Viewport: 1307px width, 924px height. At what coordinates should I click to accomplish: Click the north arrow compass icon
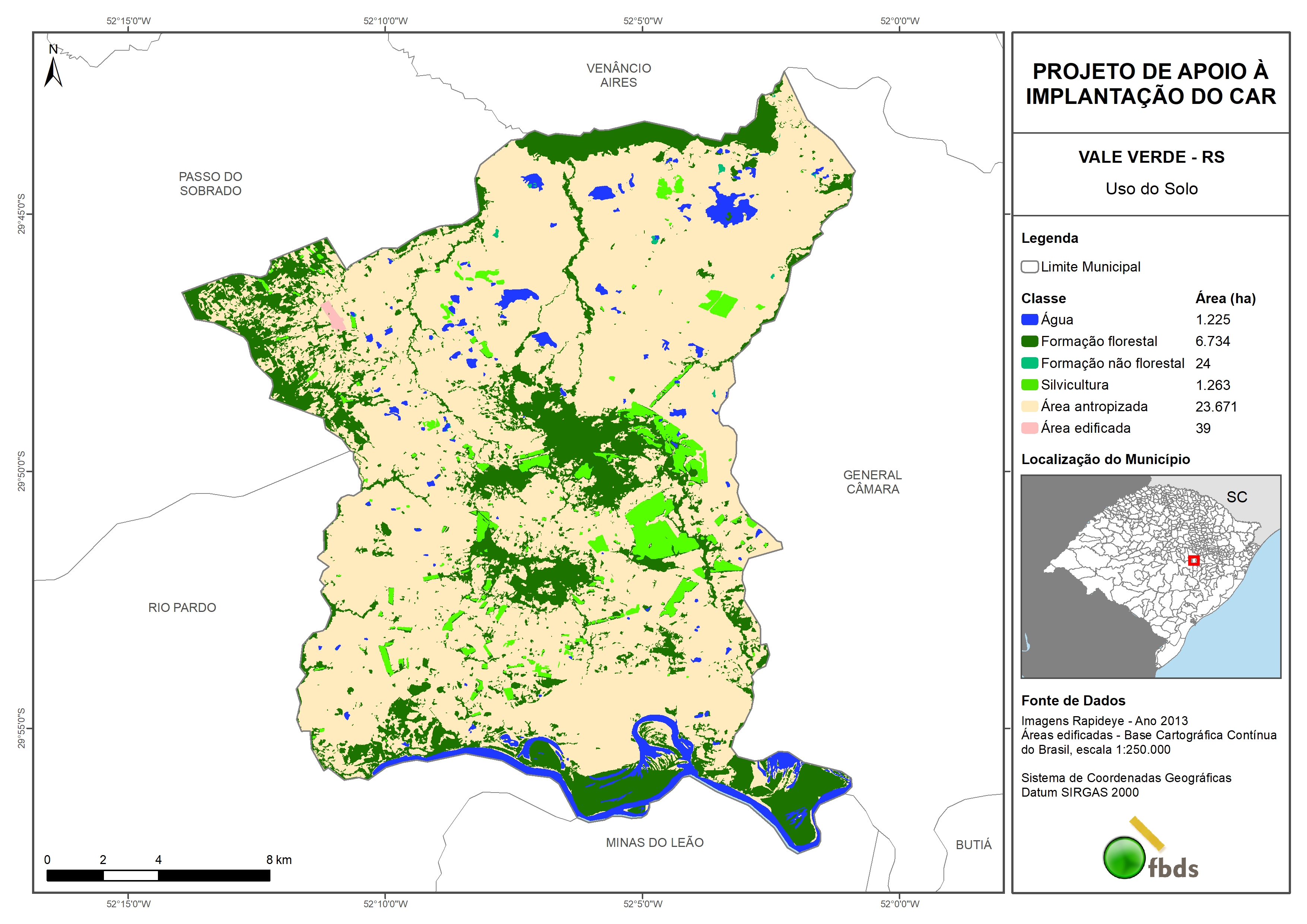(x=53, y=68)
